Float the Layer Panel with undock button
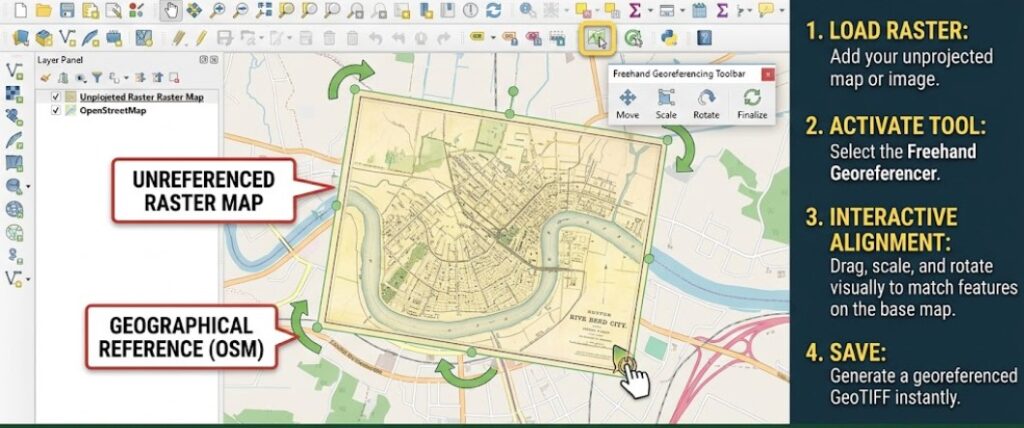Viewport: 1024px width, 428px height. click(x=203, y=59)
